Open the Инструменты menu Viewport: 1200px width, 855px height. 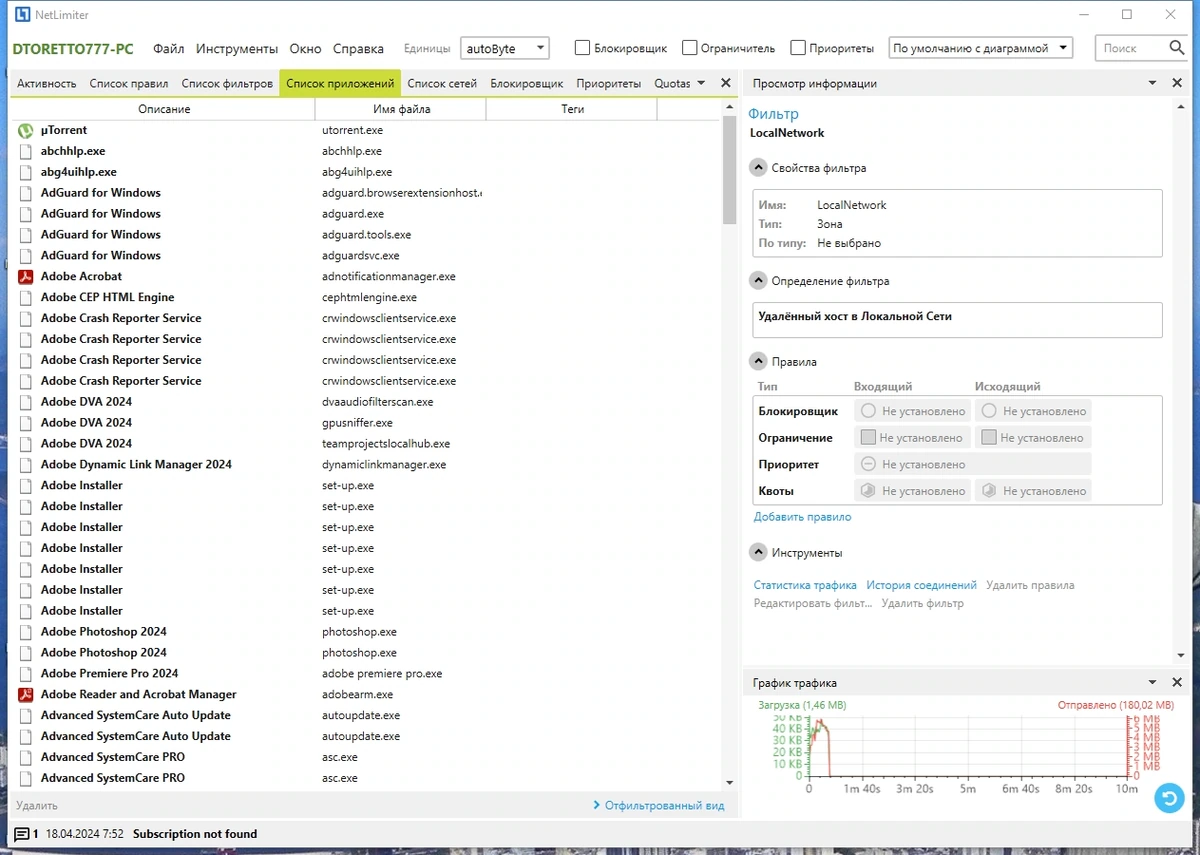click(x=237, y=48)
